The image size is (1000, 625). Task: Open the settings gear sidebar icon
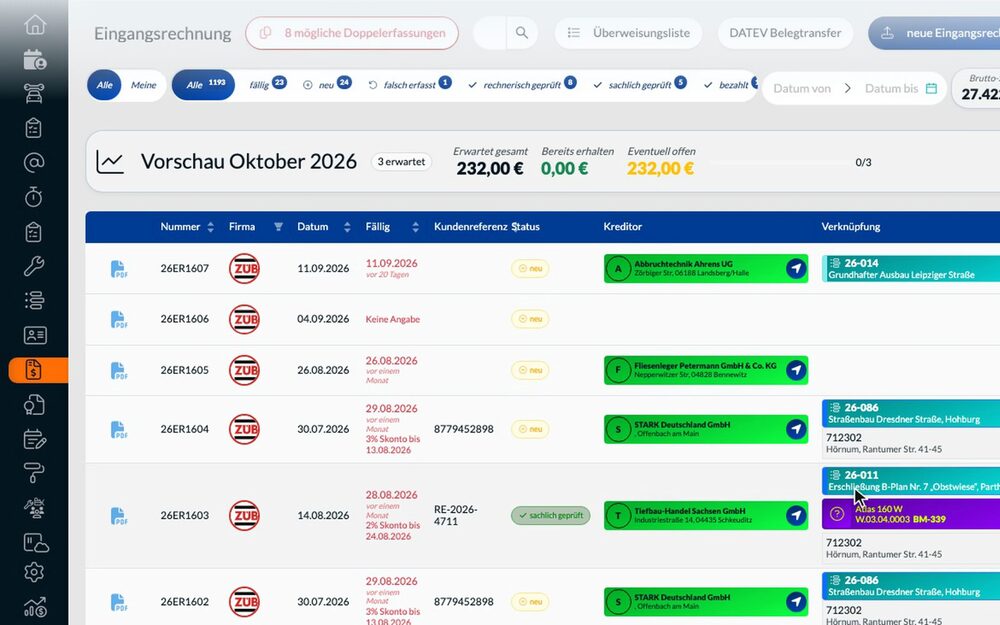tap(34, 572)
